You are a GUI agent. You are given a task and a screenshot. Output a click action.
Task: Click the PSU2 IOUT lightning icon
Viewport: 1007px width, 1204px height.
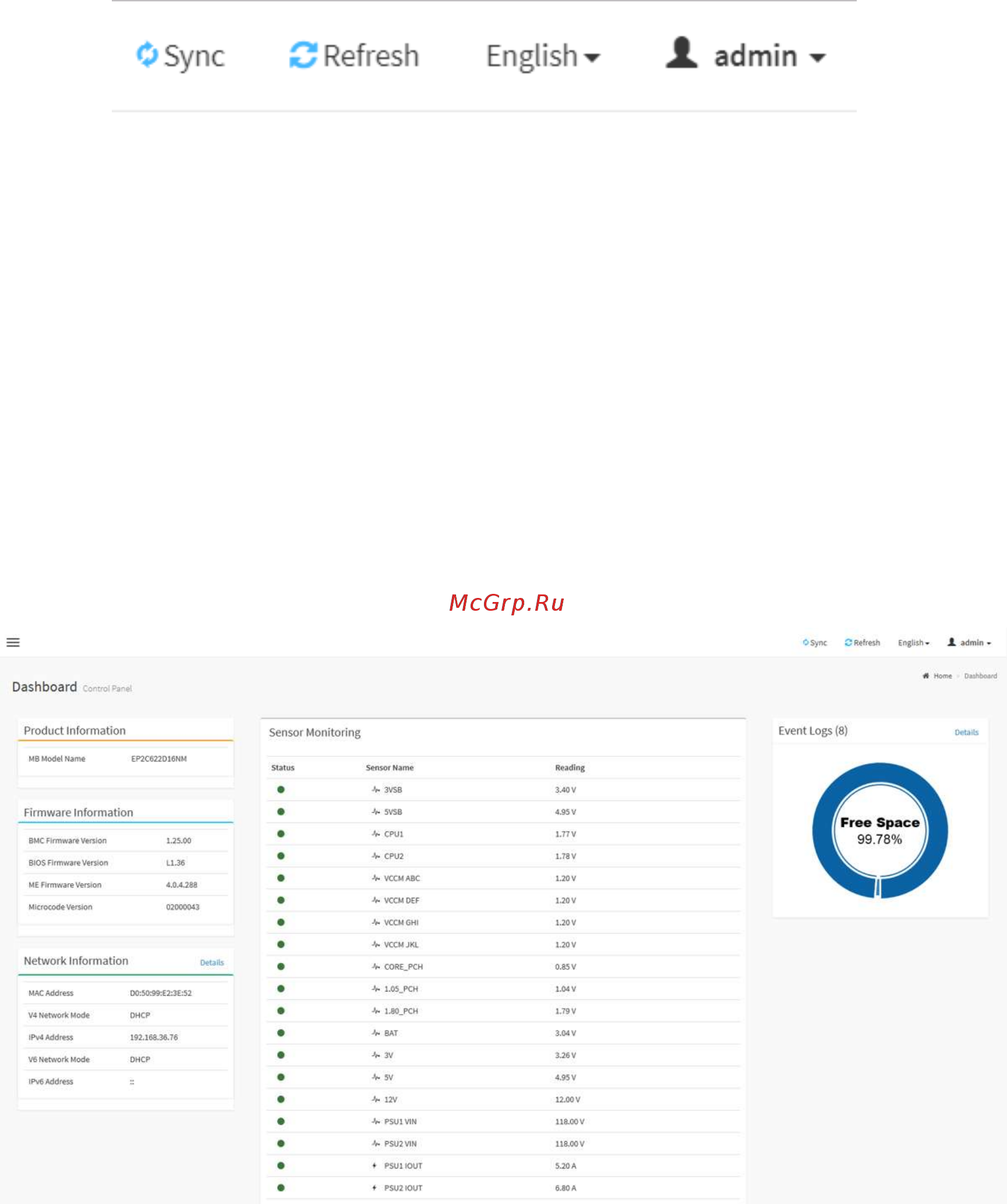(x=374, y=1188)
